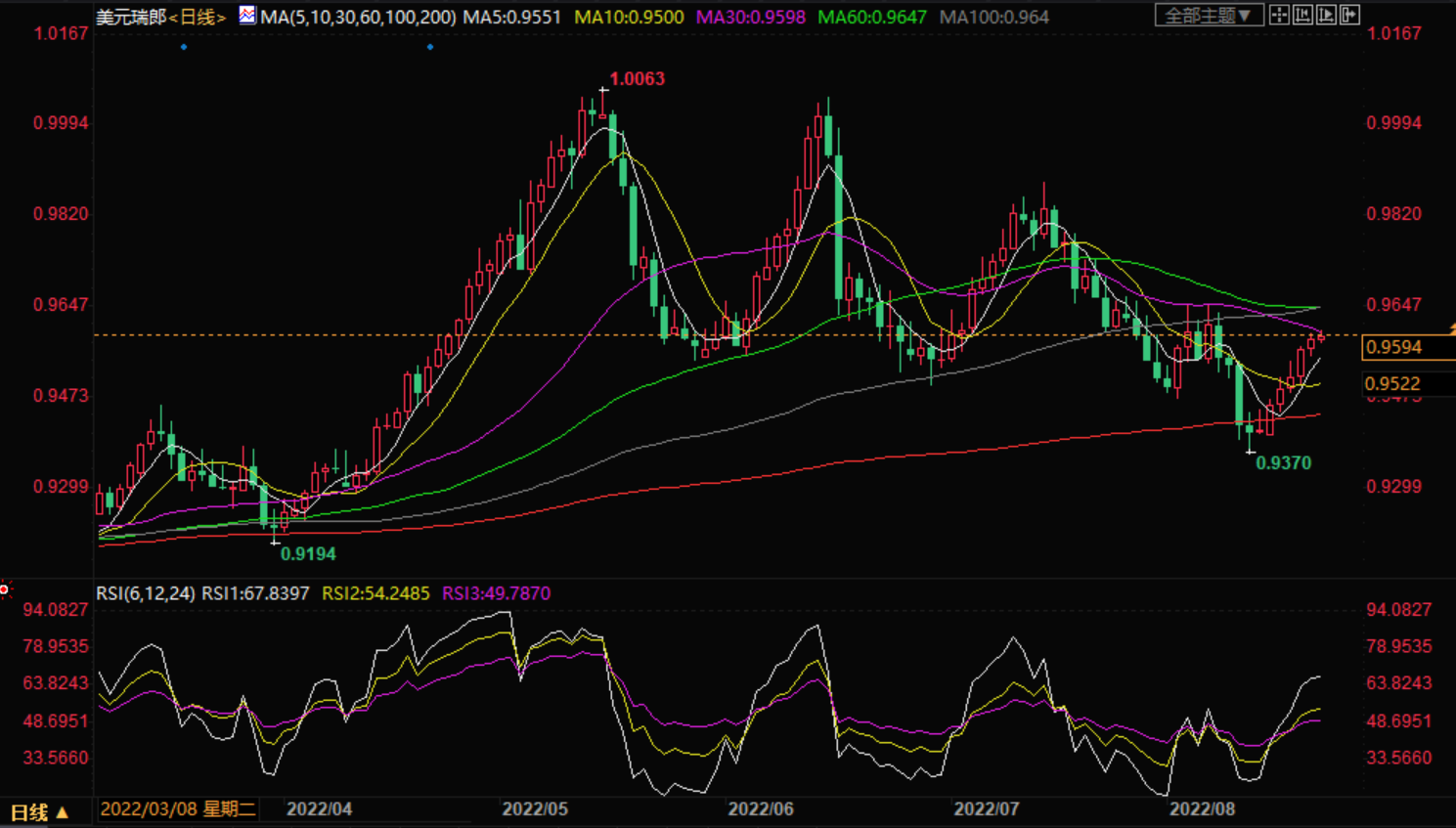Select the MA10 value in the legend

pos(629,18)
